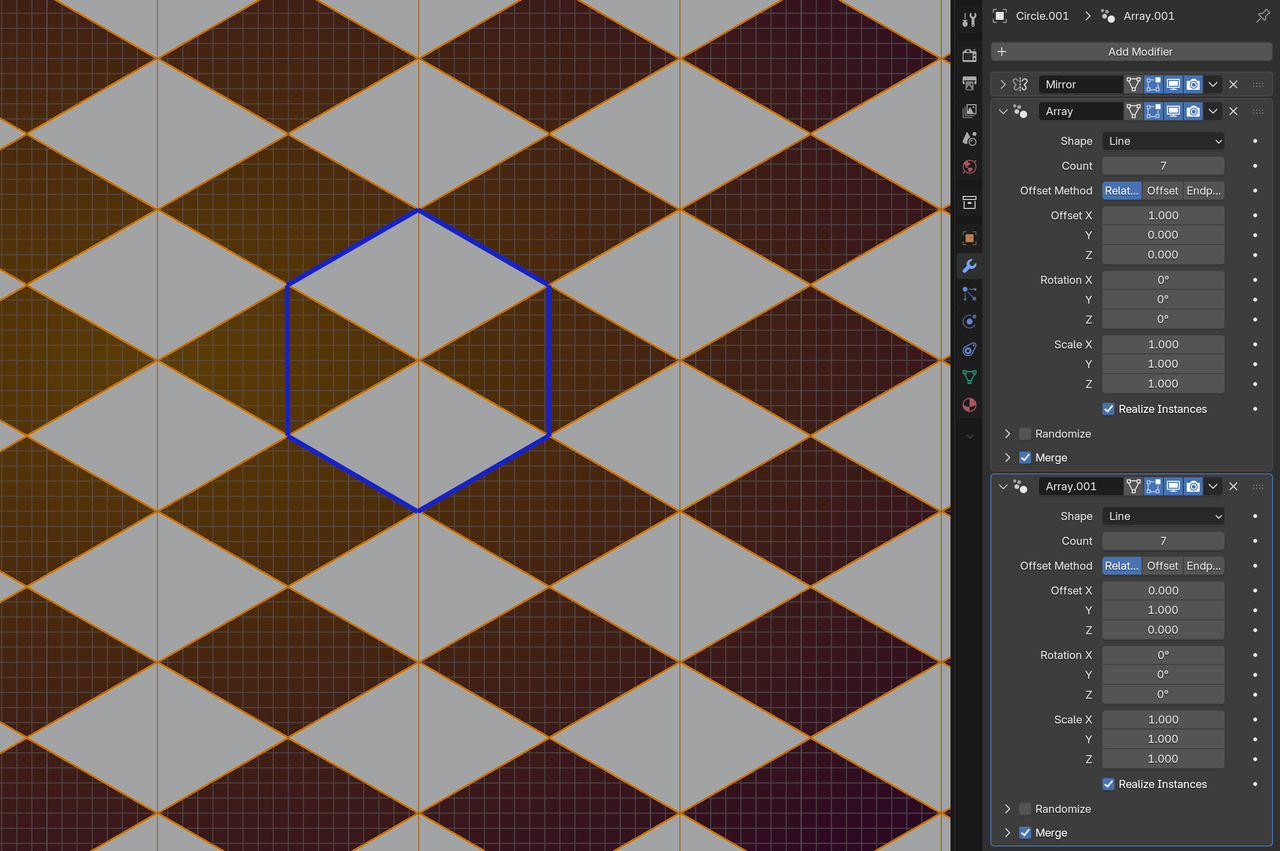The height and width of the screenshot is (851, 1280).
Task: Select the Relative offset method for Array.001
Action: tap(1121, 565)
